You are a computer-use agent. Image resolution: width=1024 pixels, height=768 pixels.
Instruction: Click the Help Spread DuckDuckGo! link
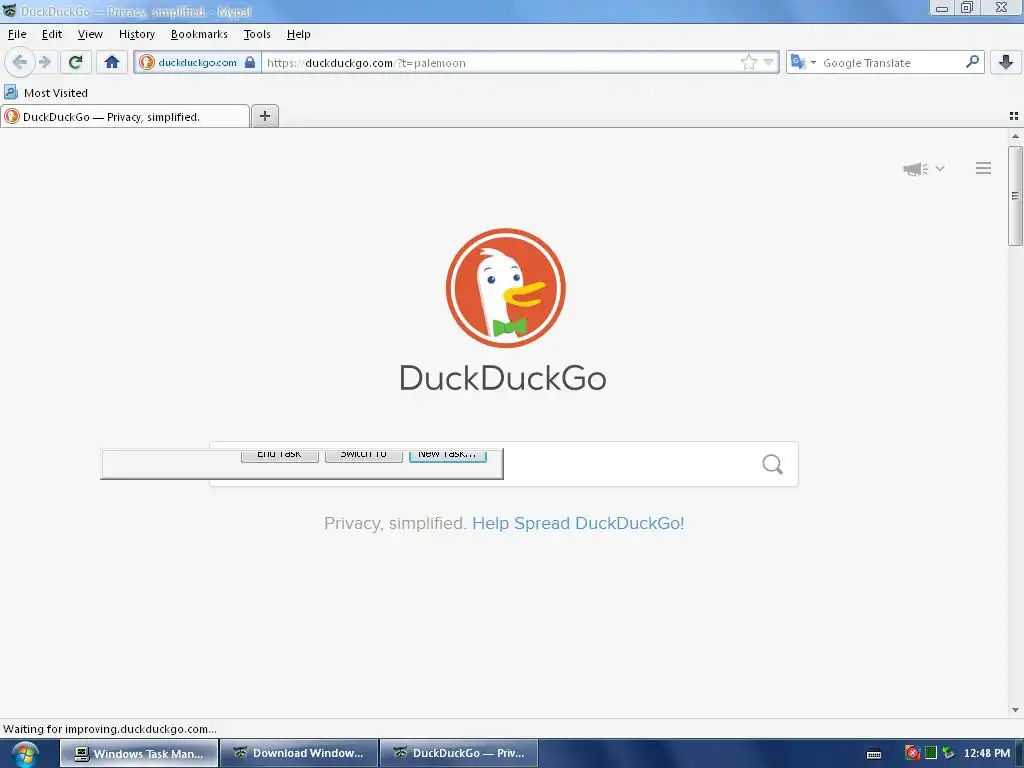[x=578, y=523]
